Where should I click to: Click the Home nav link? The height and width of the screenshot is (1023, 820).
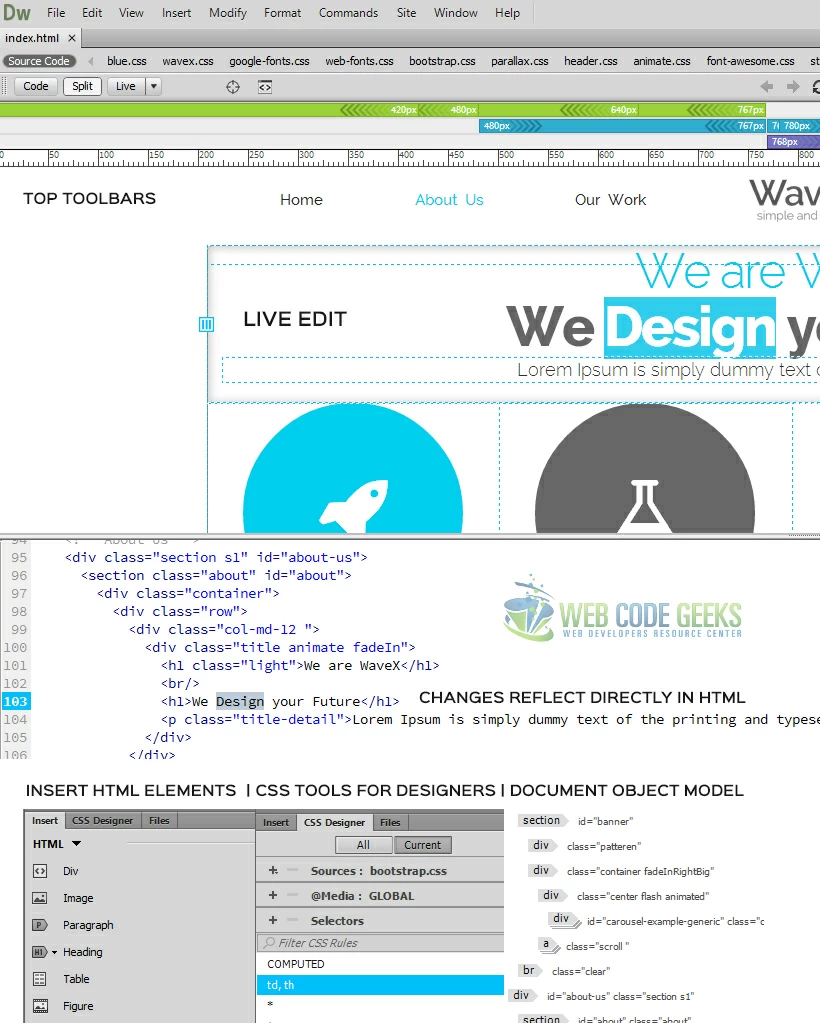click(x=301, y=200)
